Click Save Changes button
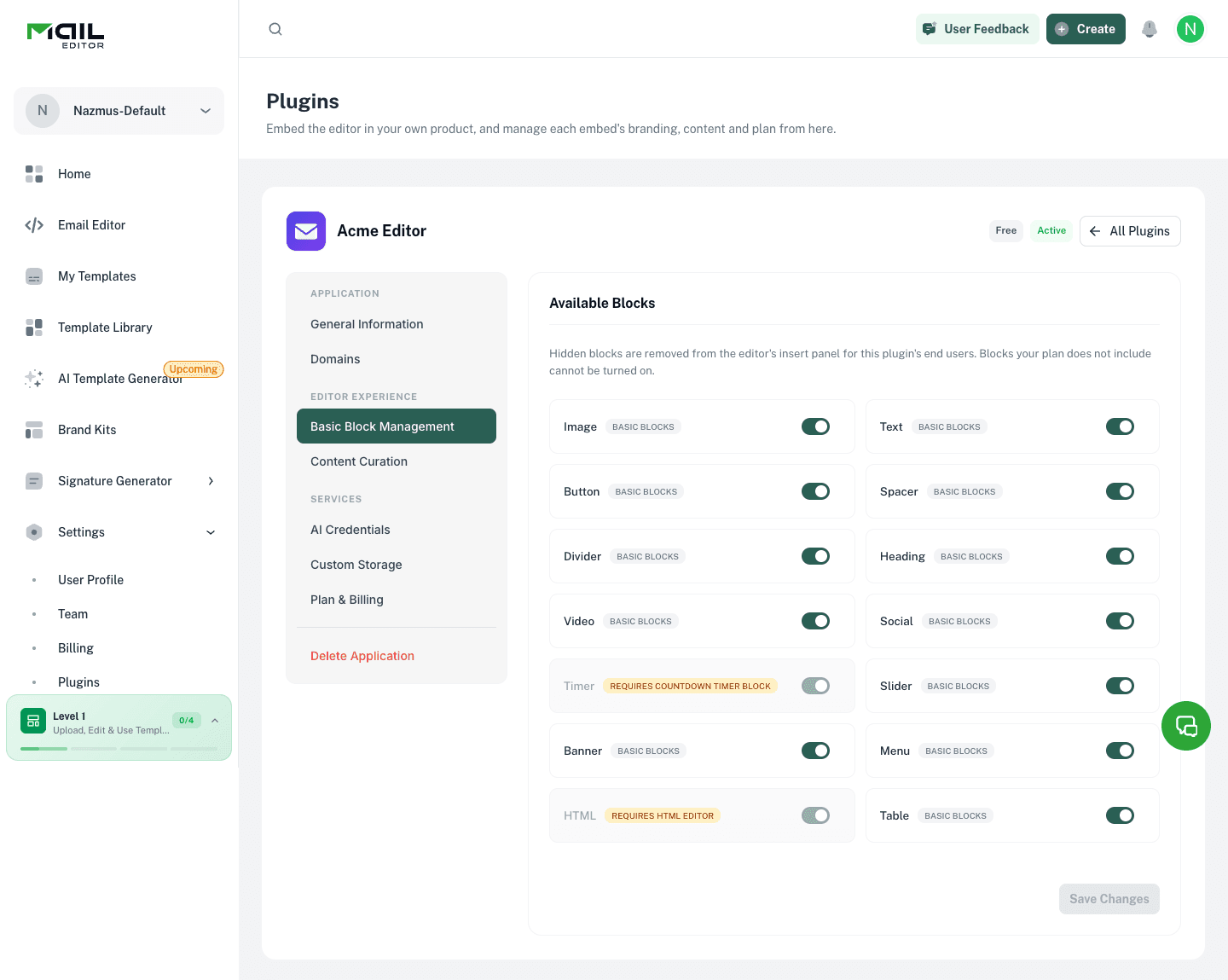Image resolution: width=1228 pixels, height=980 pixels. click(1109, 899)
